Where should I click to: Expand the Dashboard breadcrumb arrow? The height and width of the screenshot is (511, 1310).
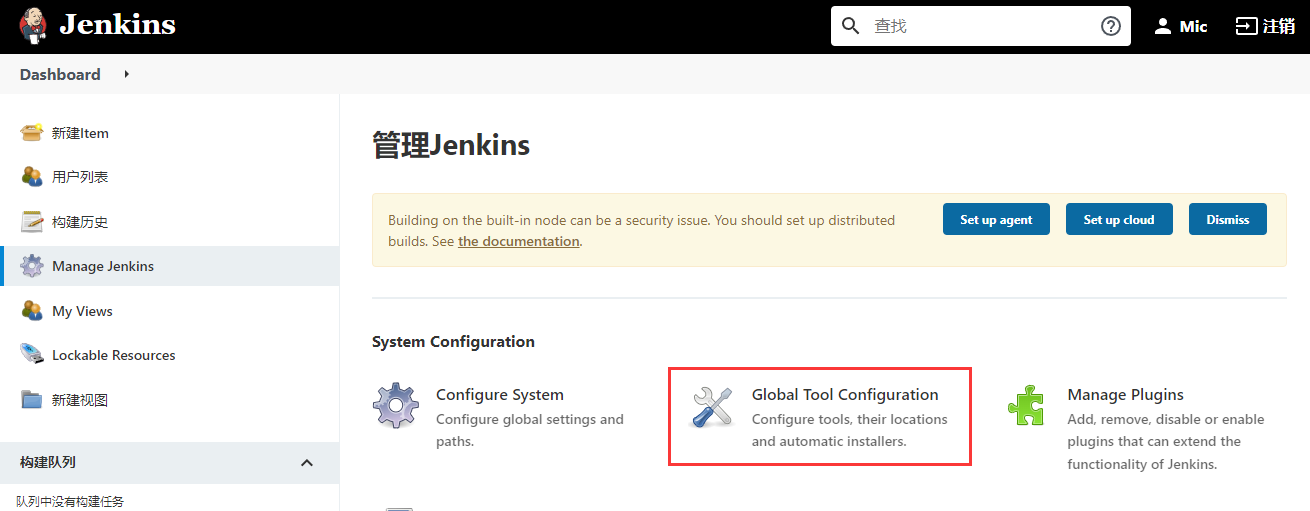pyautogui.click(x=126, y=74)
